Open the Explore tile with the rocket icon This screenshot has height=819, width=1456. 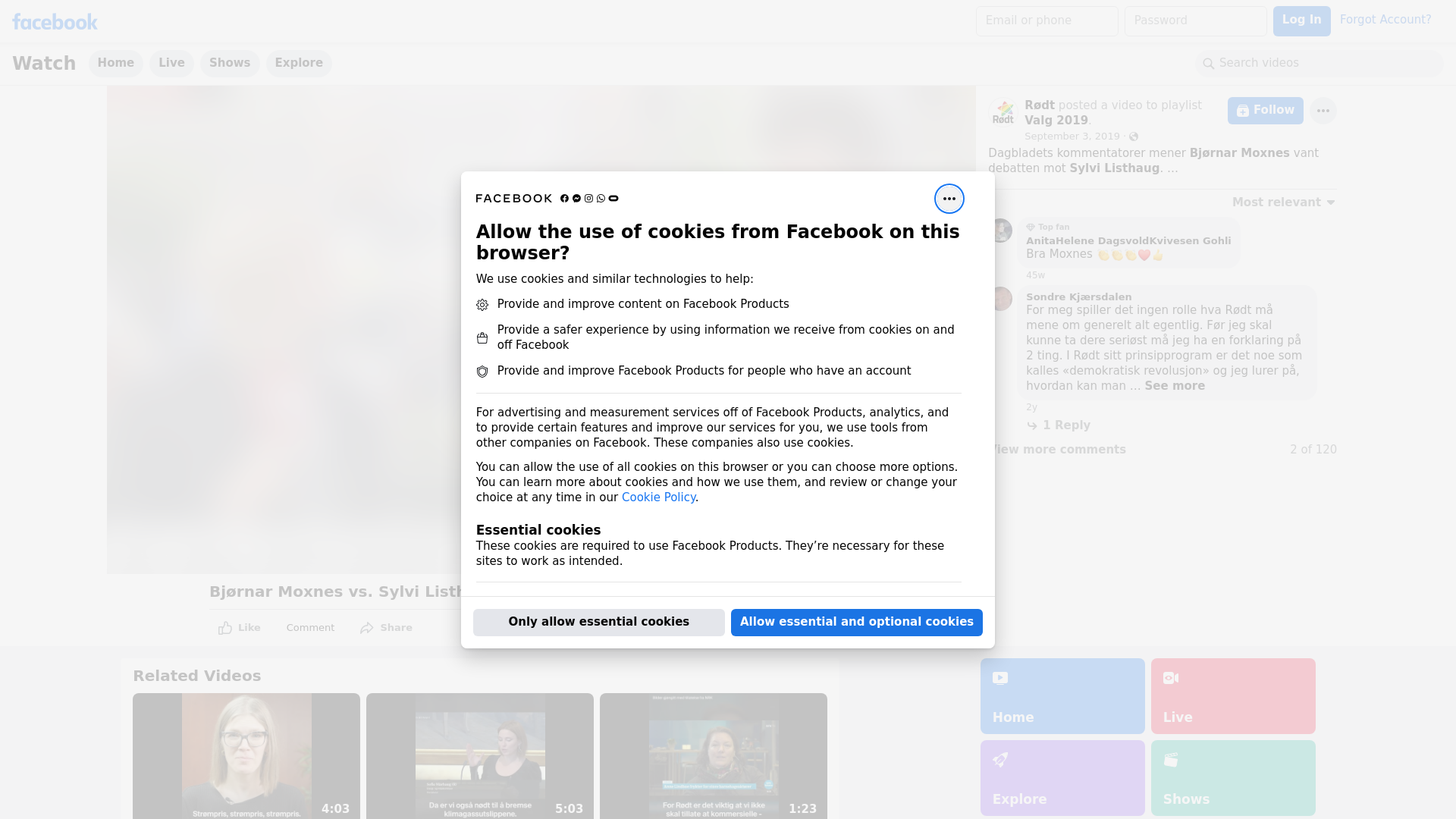pyautogui.click(x=1062, y=778)
